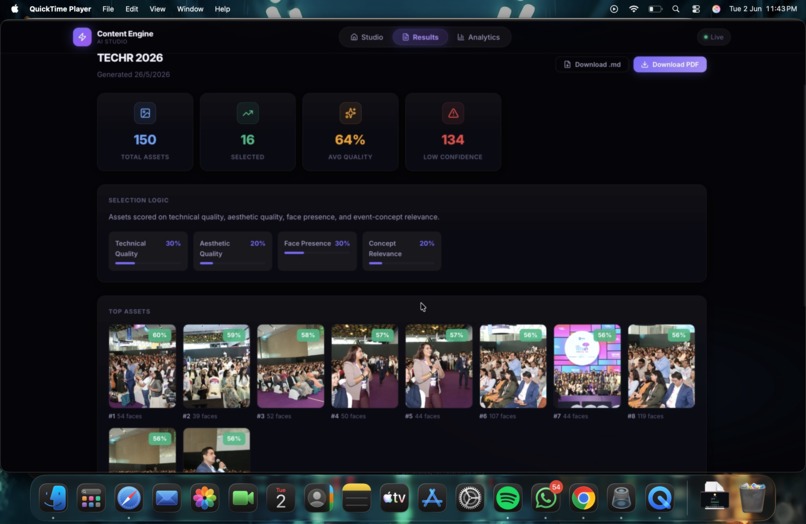Image resolution: width=806 pixels, height=524 pixels.
Task: Click the Aesthetic Quality weight bar
Action: pyautogui.click(x=232, y=263)
